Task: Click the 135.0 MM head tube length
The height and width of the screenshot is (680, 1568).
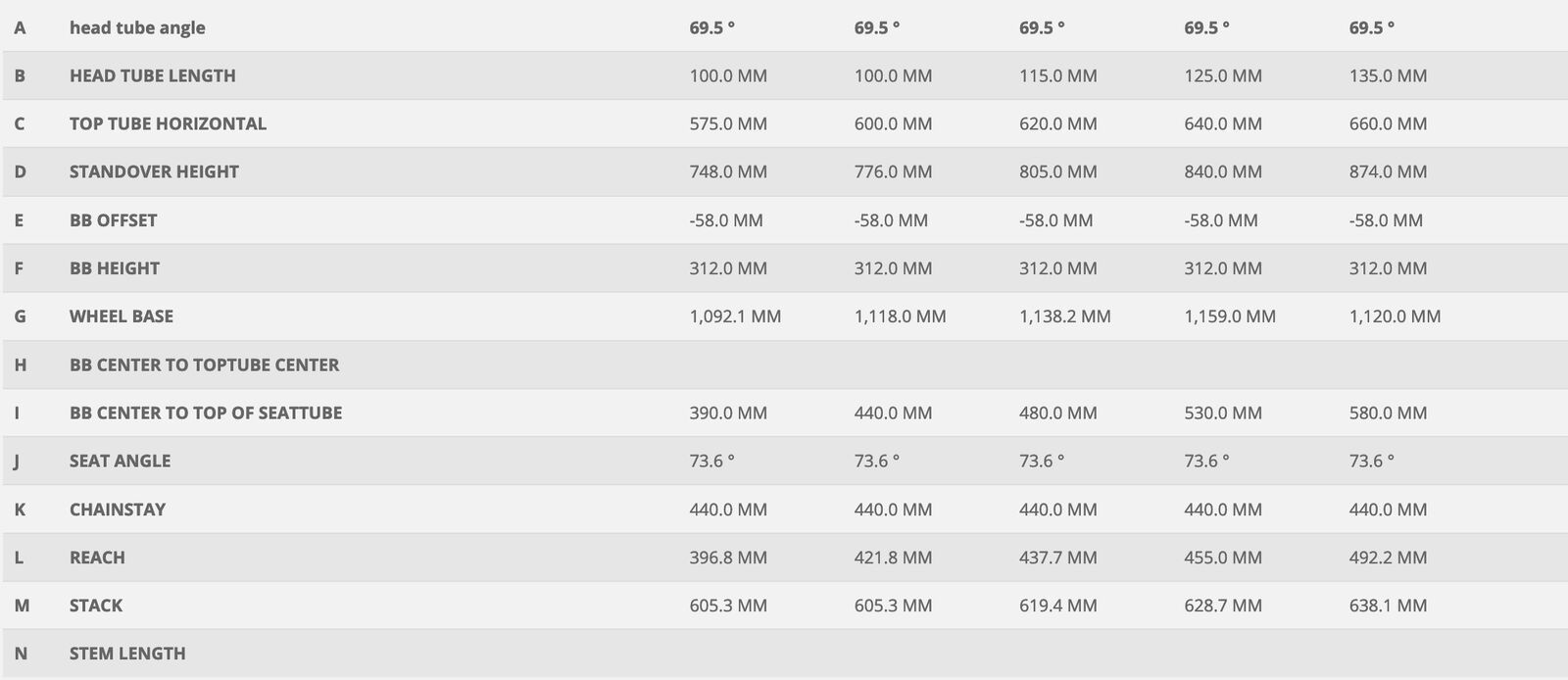Action: (x=1388, y=75)
